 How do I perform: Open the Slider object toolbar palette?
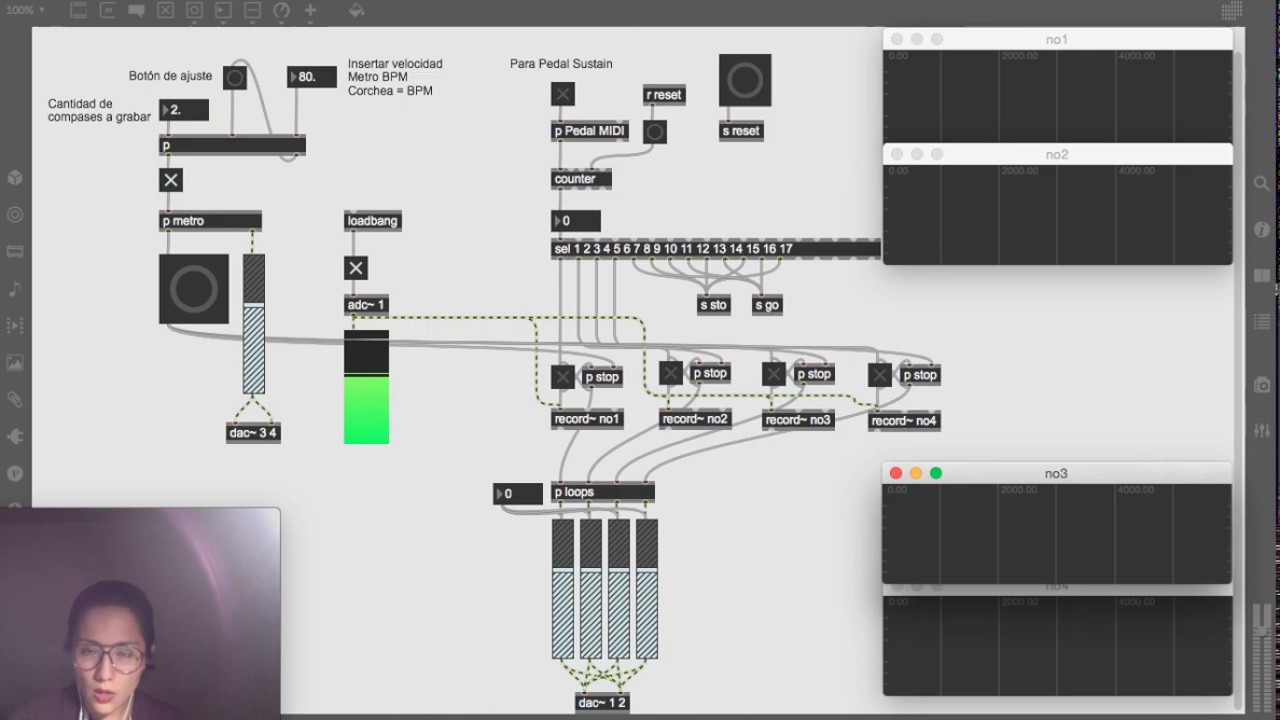click(253, 11)
